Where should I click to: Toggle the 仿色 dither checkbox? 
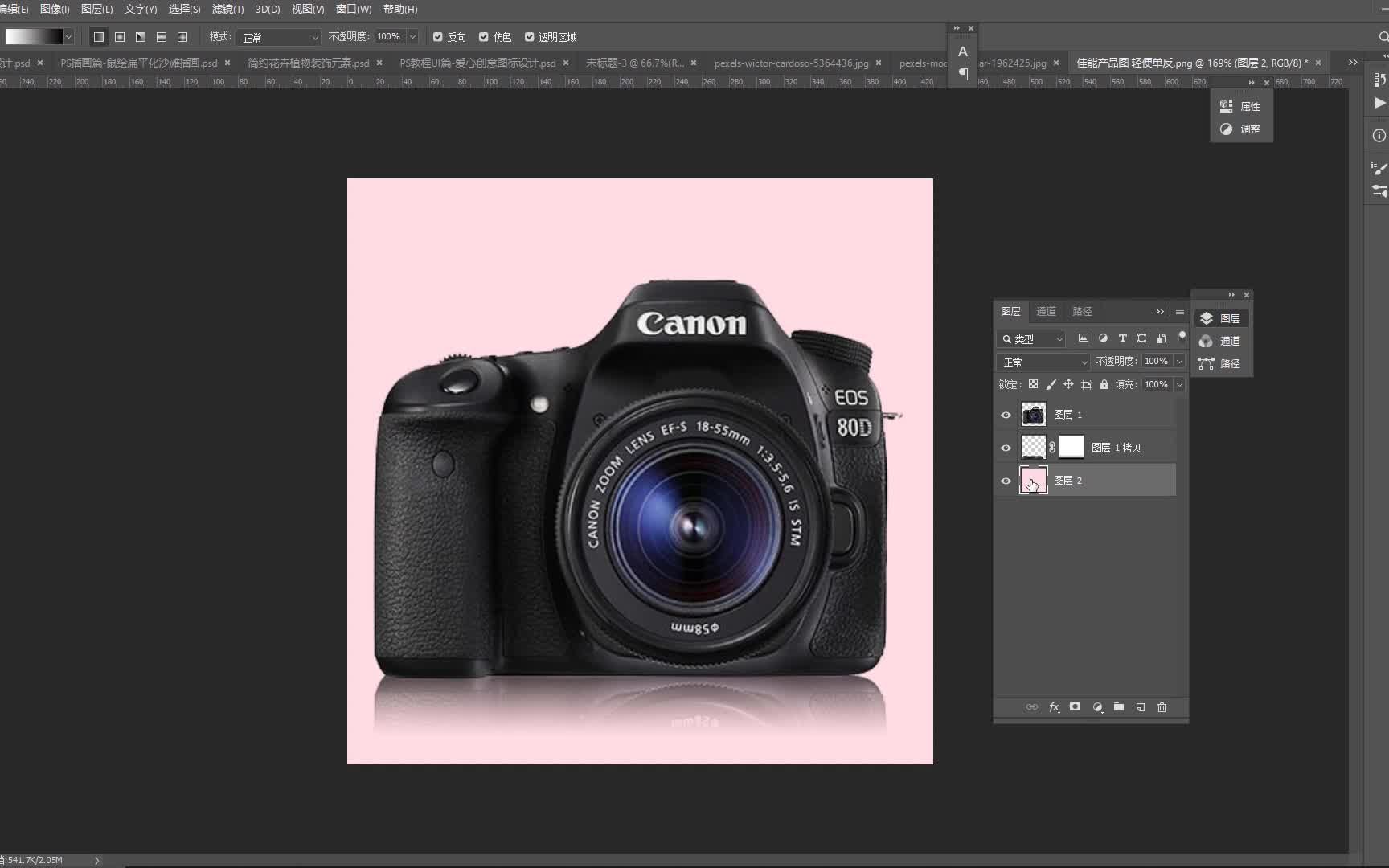[x=484, y=37]
